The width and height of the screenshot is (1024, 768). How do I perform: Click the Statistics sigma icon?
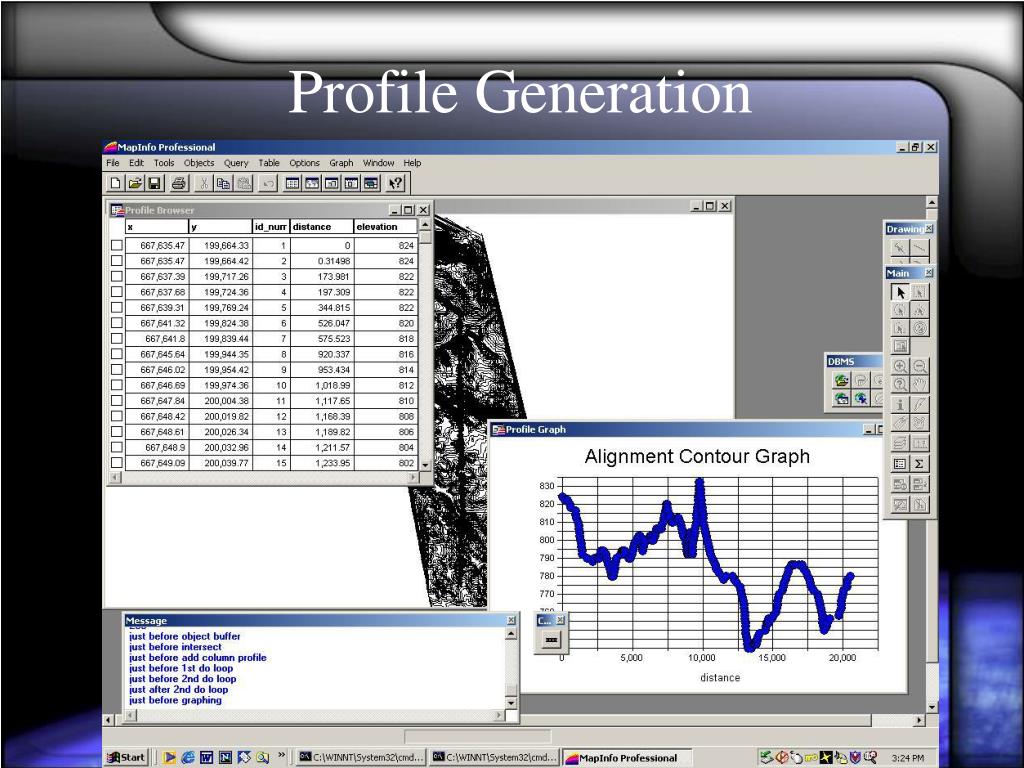click(920, 464)
